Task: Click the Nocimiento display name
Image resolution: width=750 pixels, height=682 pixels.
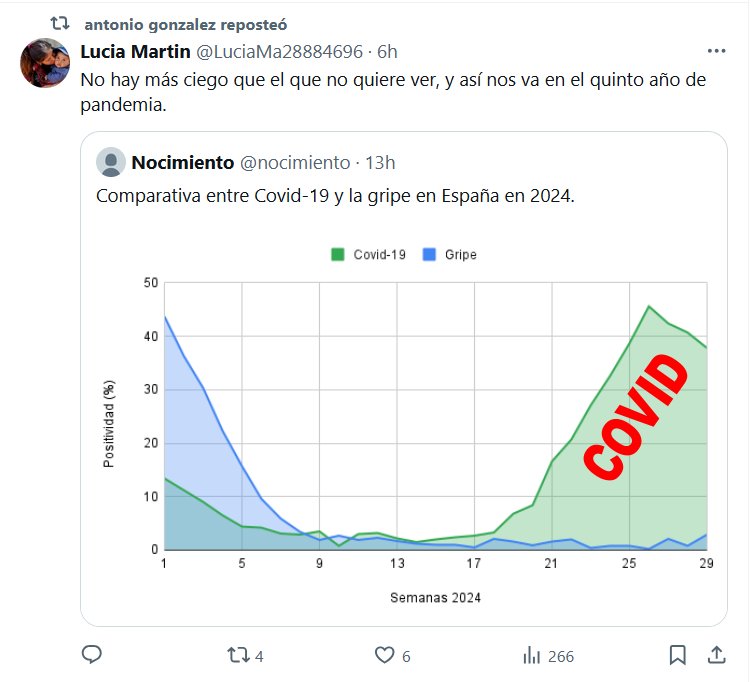Action: [x=182, y=162]
